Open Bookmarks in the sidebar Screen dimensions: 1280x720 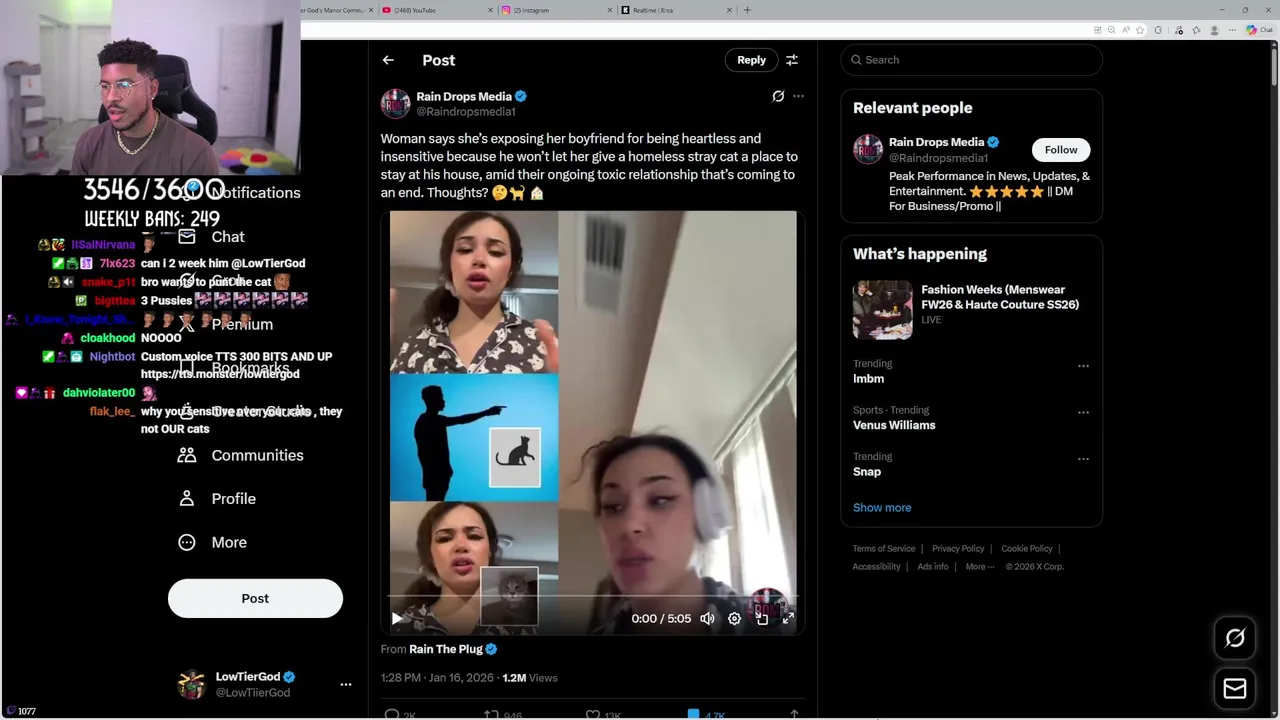pyautogui.click(x=233, y=368)
